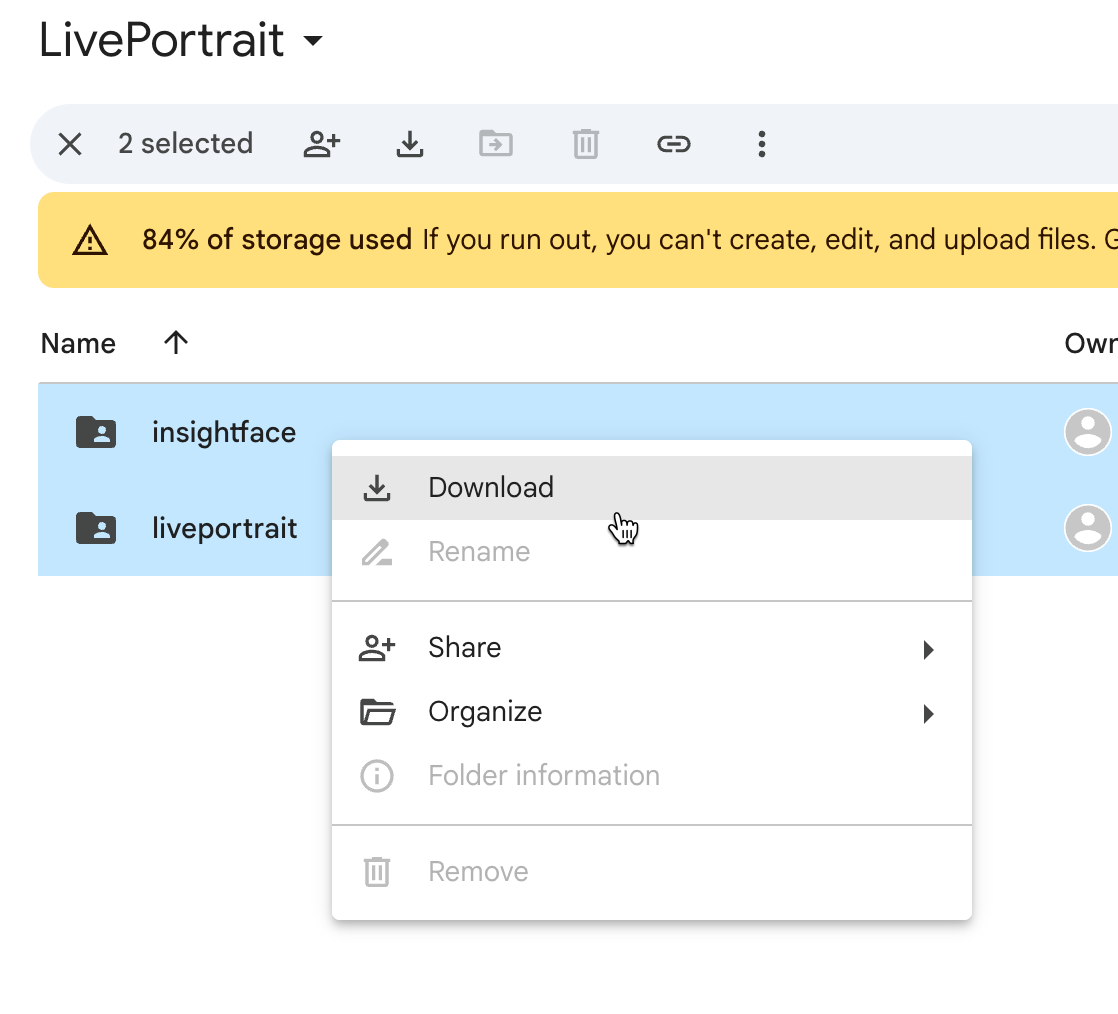Select the insightface folder name
The height and width of the screenshot is (1014, 1118).
[224, 433]
